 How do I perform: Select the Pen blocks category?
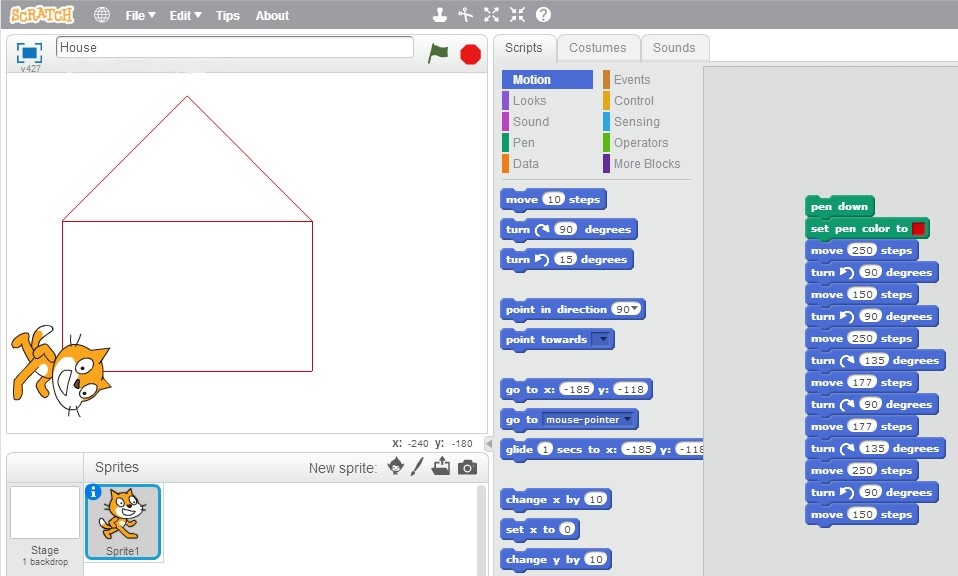523,142
